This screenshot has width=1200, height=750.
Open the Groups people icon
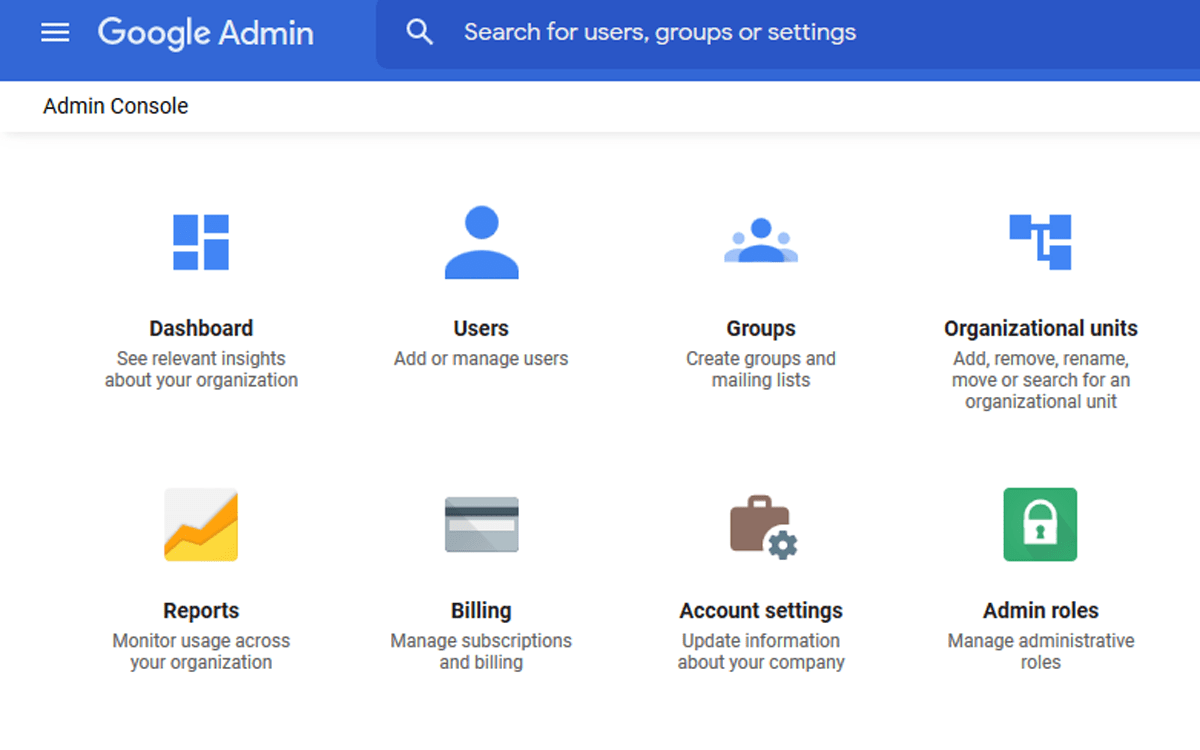[x=761, y=240]
